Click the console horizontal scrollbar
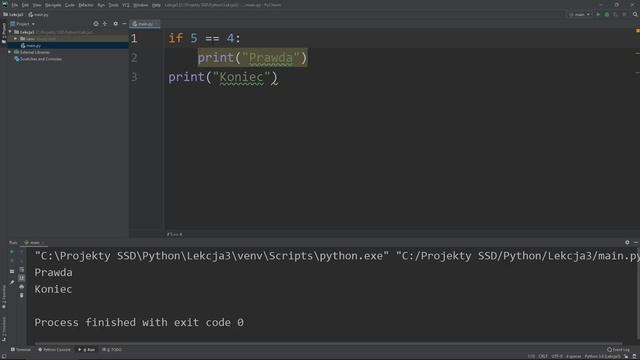 pos(329,344)
